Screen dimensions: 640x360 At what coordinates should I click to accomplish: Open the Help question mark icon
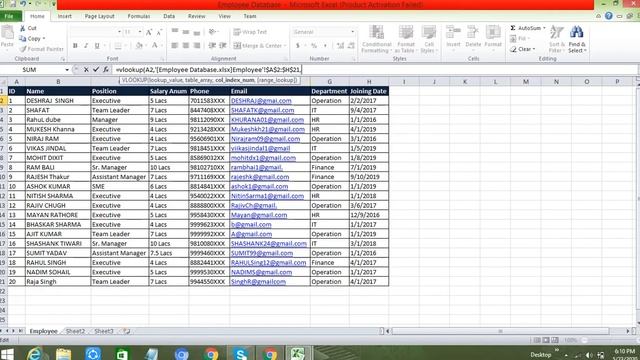pyautogui.click(x=609, y=16)
